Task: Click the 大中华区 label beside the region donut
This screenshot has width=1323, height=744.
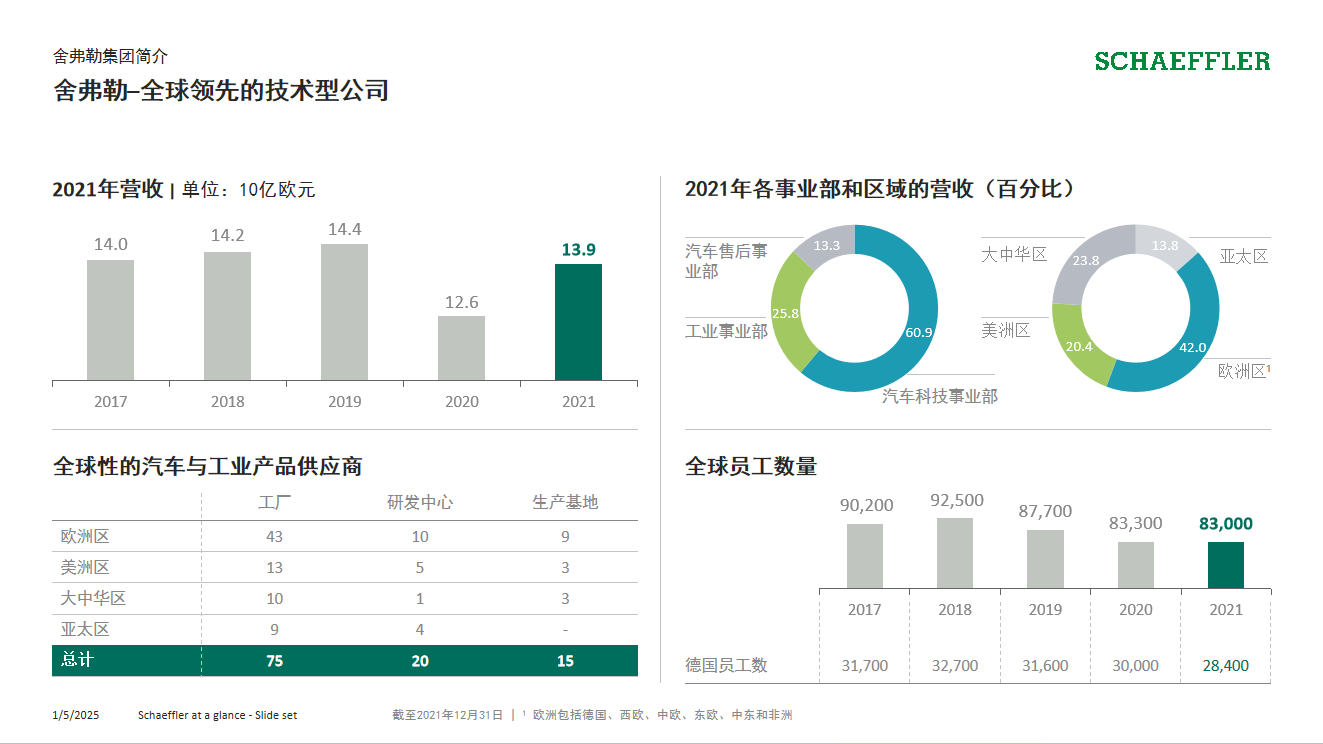Action: [1014, 254]
